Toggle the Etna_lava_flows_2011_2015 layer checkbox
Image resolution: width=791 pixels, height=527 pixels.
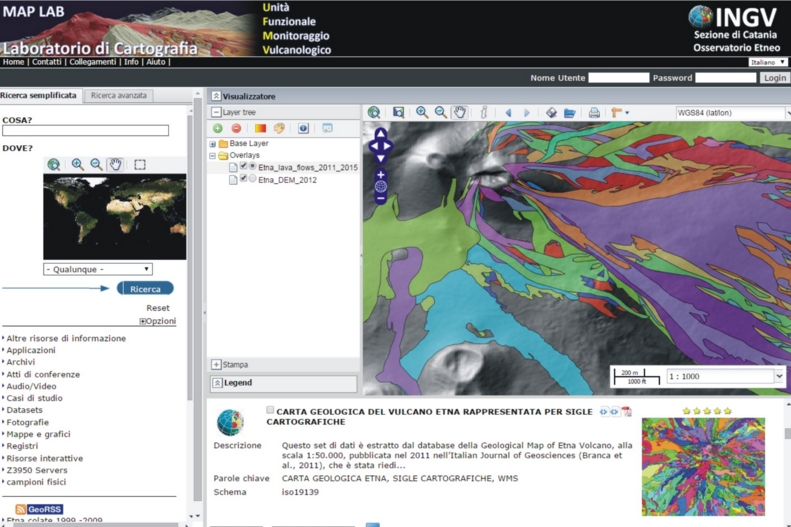tap(243, 167)
